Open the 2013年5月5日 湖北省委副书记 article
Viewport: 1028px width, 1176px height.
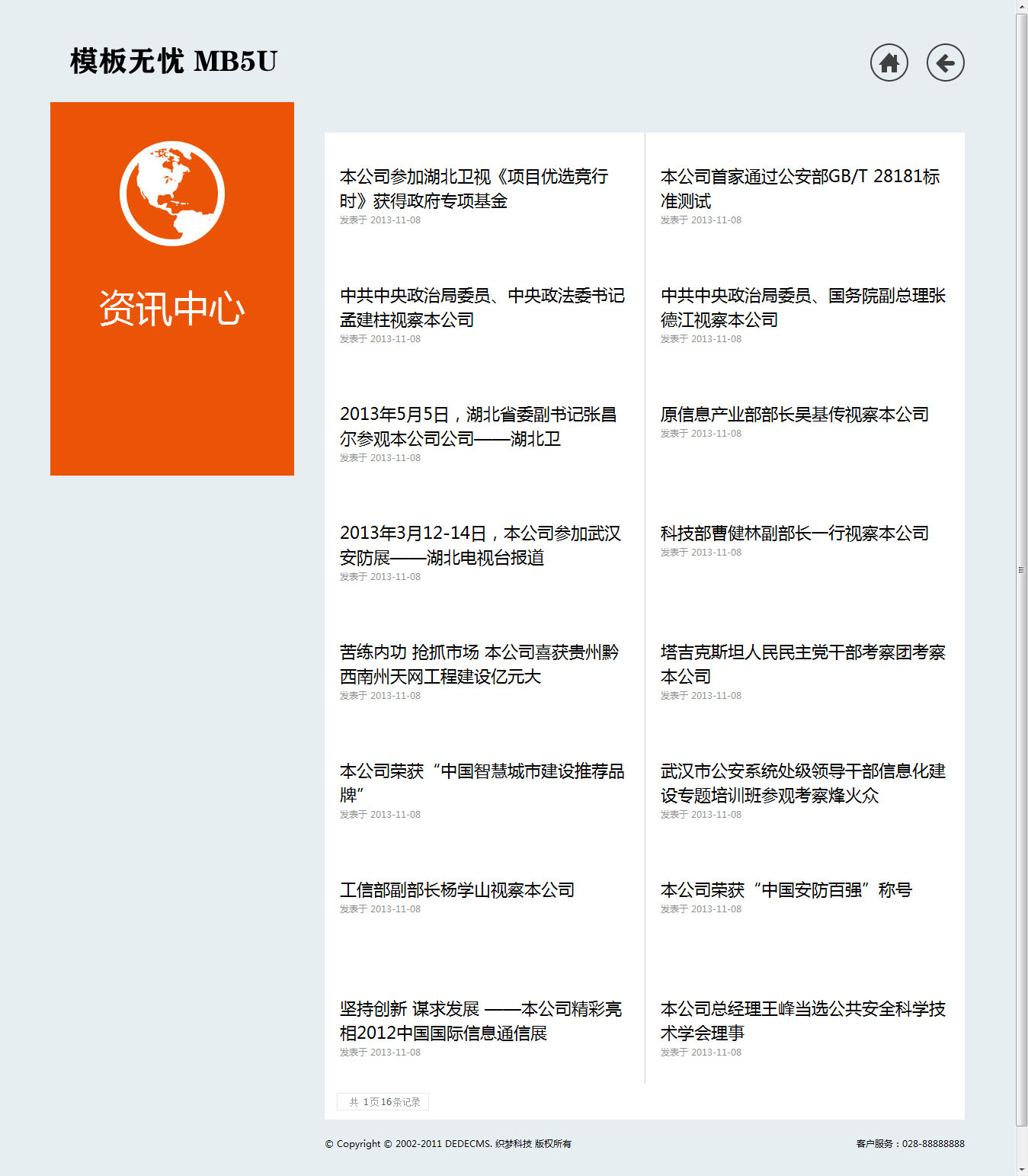(478, 426)
